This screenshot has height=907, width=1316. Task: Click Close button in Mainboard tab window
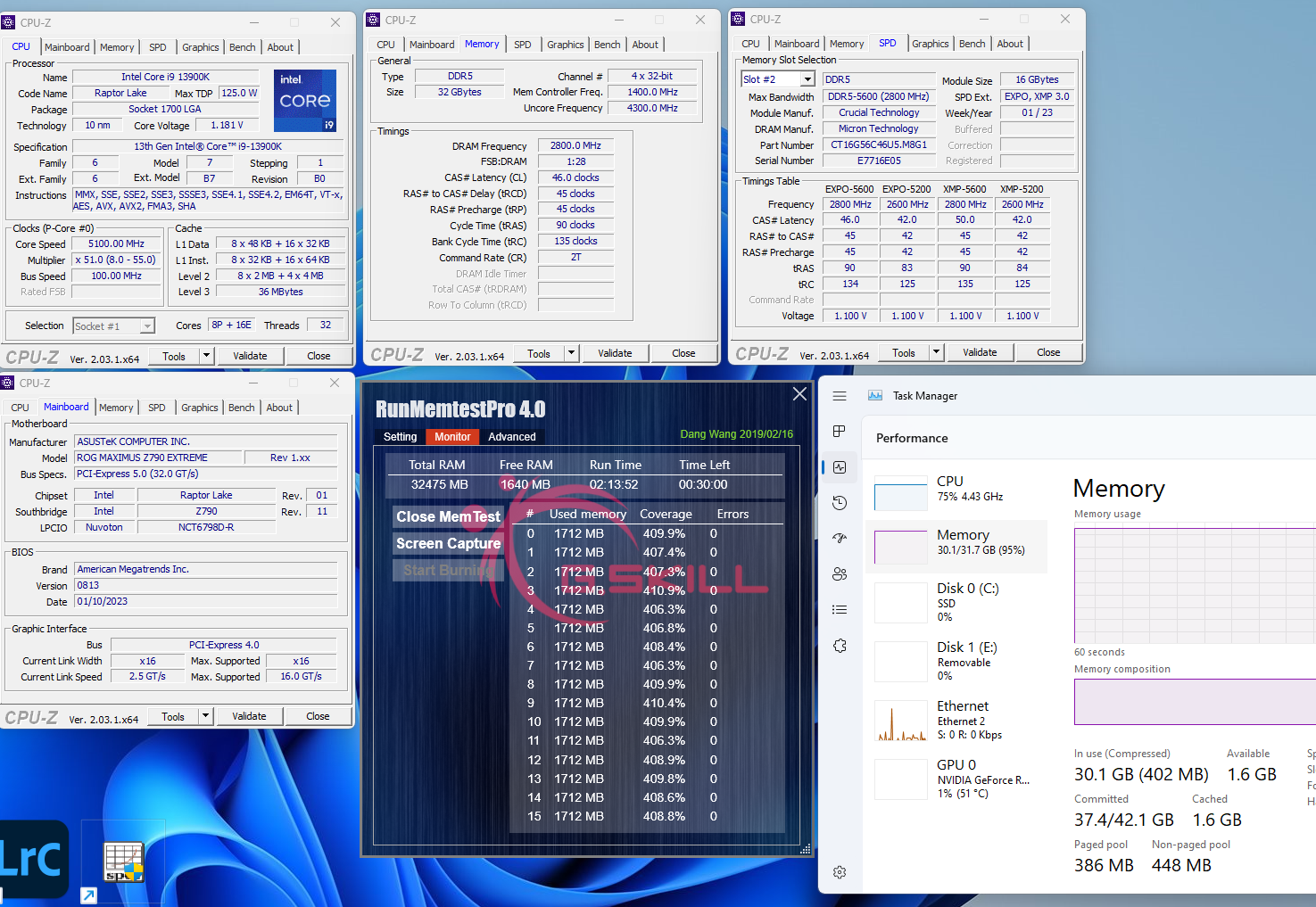click(318, 716)
